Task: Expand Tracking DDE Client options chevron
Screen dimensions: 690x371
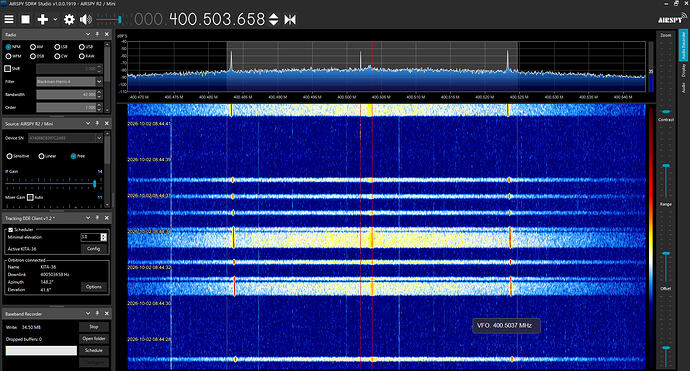Action: [88, 218]
